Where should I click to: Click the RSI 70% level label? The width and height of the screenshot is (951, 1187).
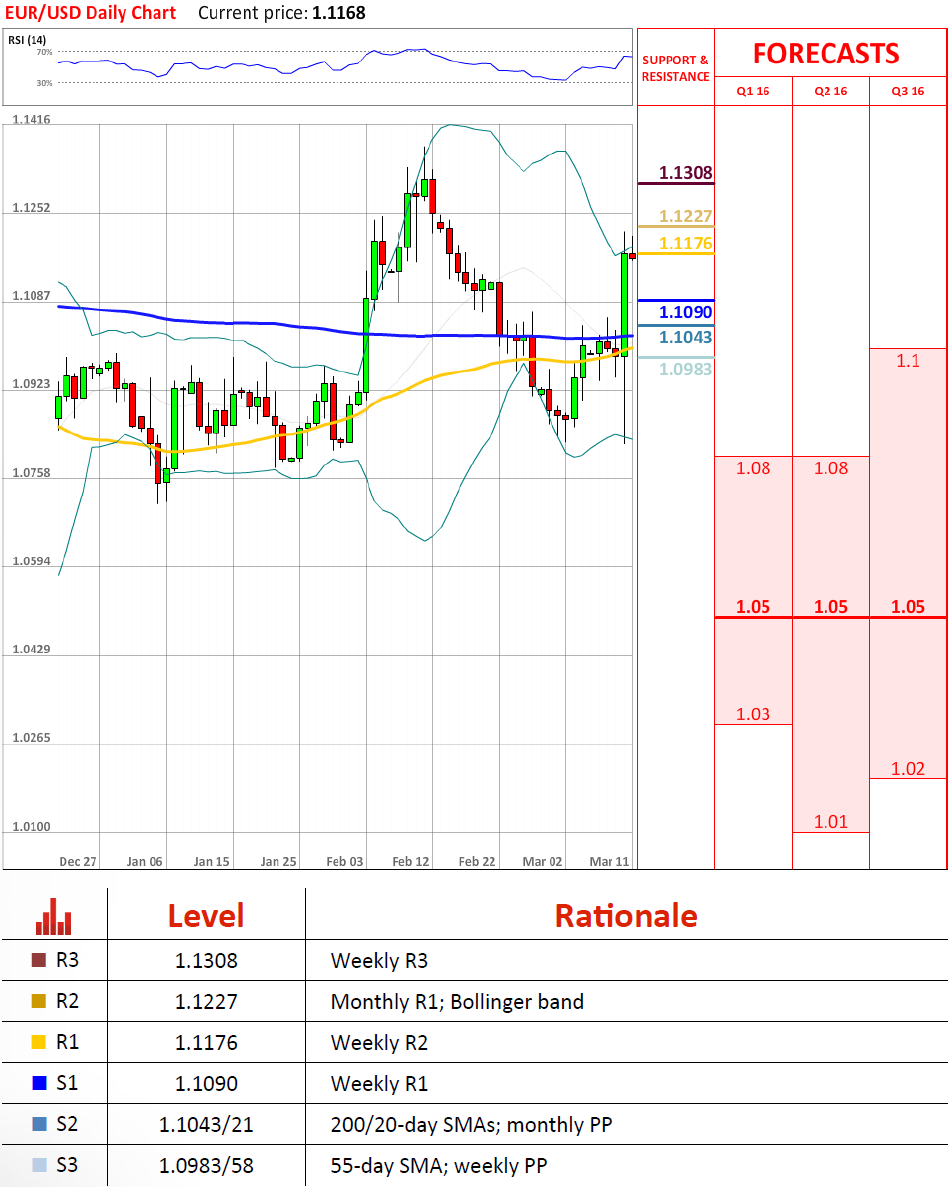[45, 52]
